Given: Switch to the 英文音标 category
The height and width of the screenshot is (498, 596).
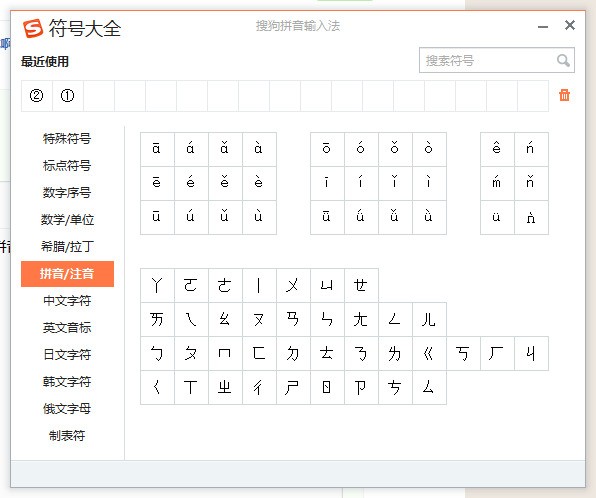Looking at the screenshot, I should pos(67,328).
